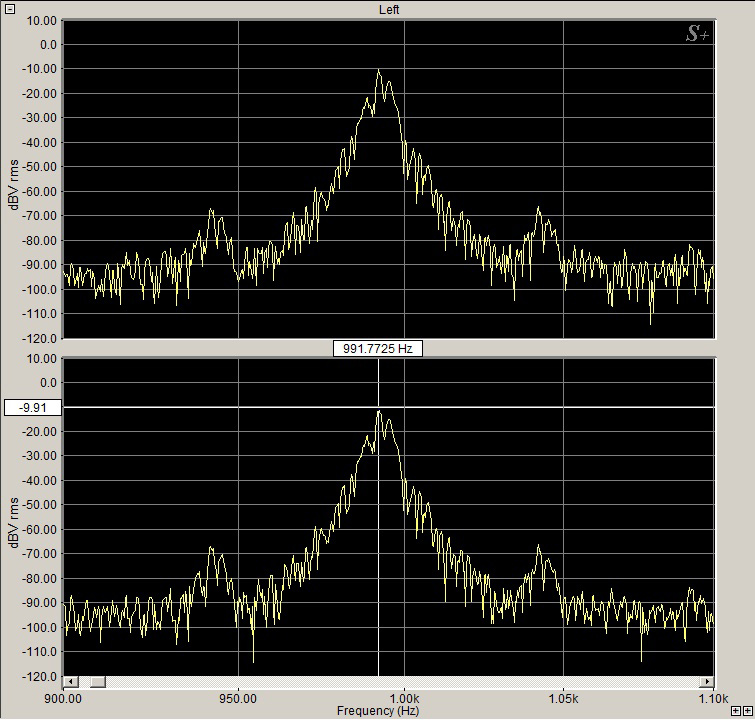
Task: Click the 1.00k frequency axis tick label
Action: click(404, 696)
